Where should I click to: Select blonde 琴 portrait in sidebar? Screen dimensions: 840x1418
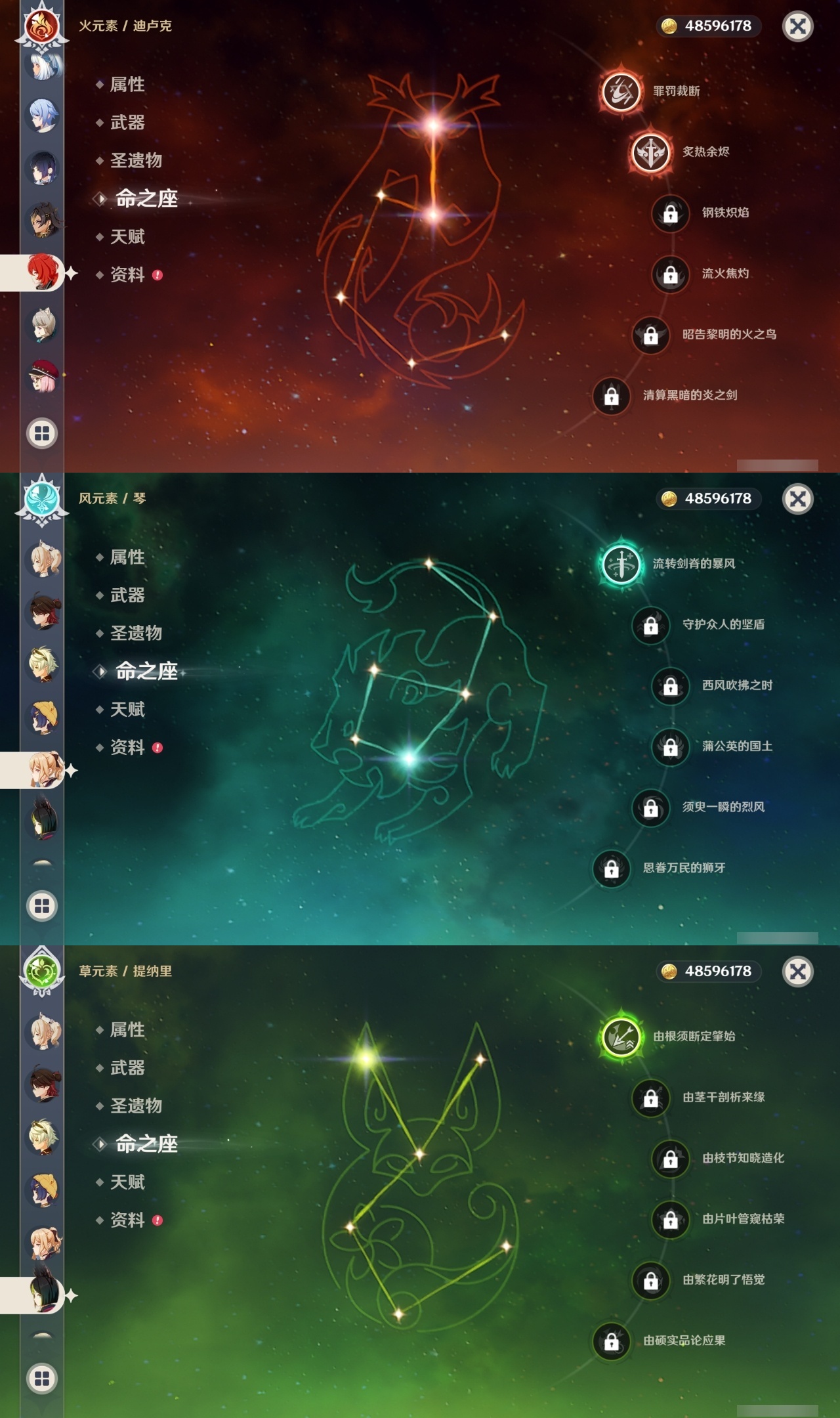tap(45, 769)
